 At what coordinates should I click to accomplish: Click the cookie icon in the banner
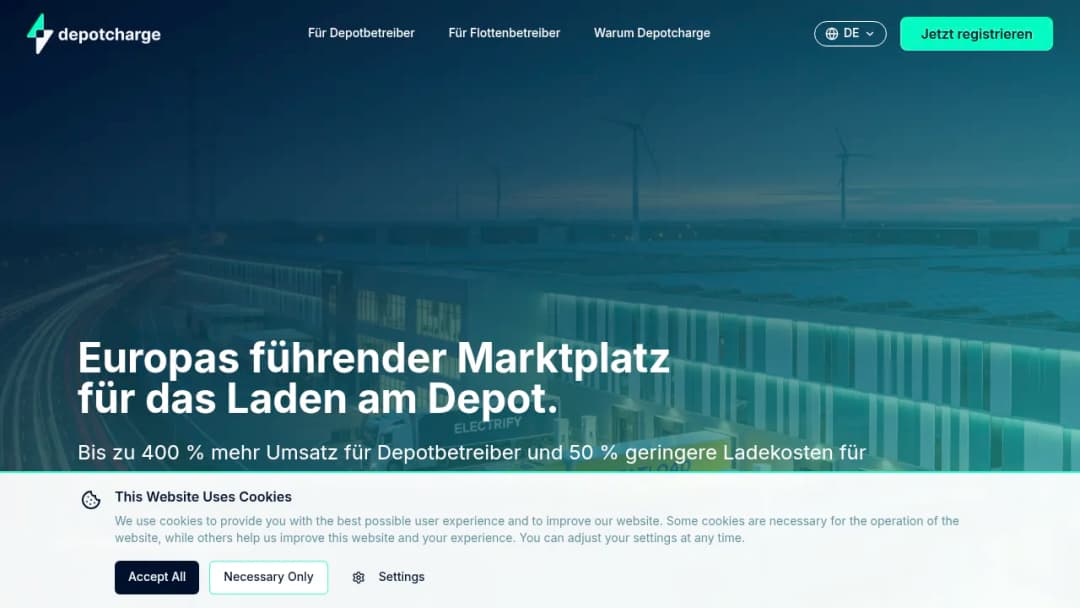point(91,500)
